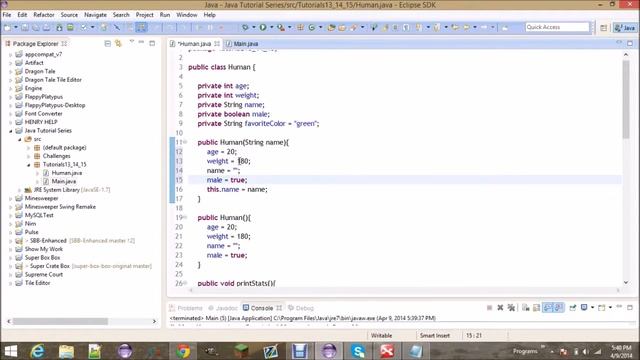This screenshot has width=640, height=360.
Task: Collapse the Java Tutorial Series project
Action: coord(11,131)
